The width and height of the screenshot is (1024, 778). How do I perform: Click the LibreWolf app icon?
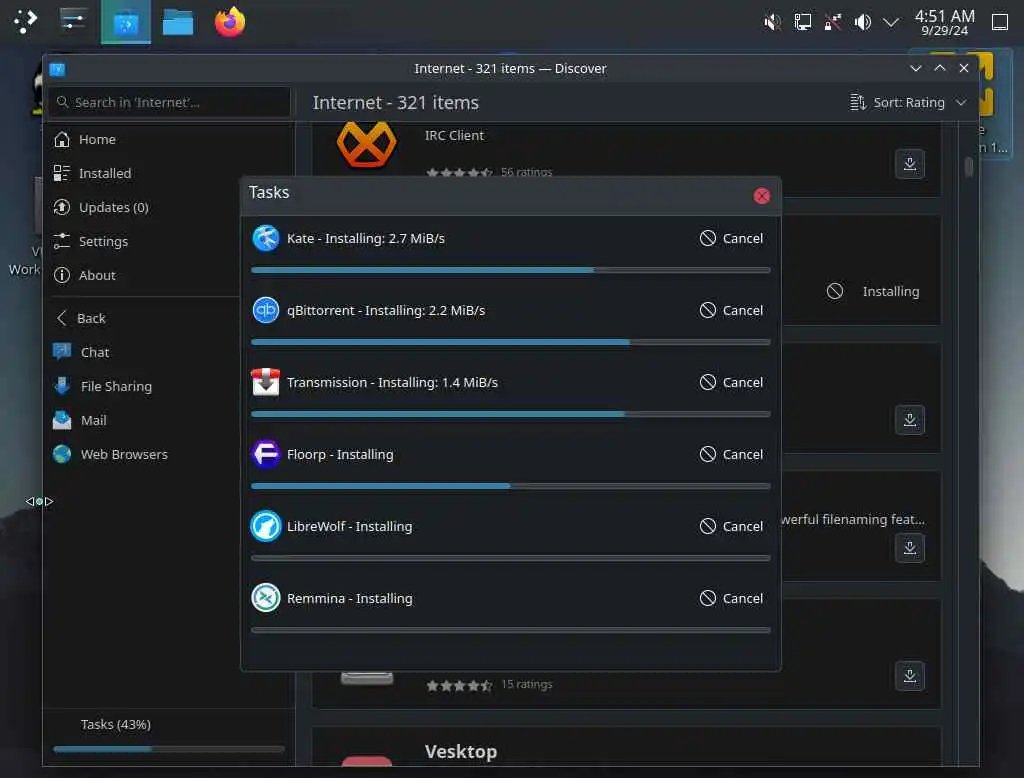click(x=266, y=526)
